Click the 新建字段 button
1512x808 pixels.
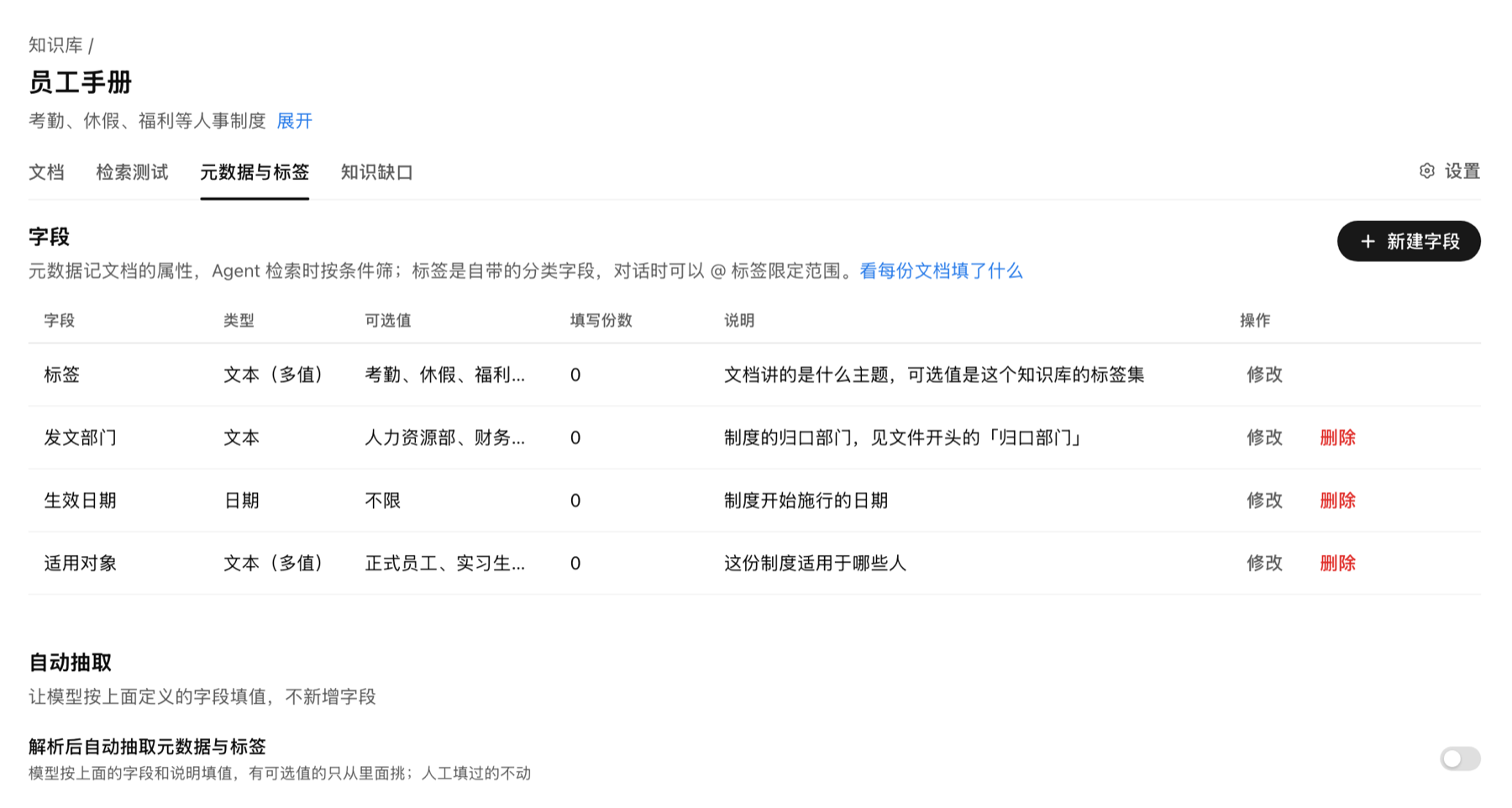point(1409,242)
